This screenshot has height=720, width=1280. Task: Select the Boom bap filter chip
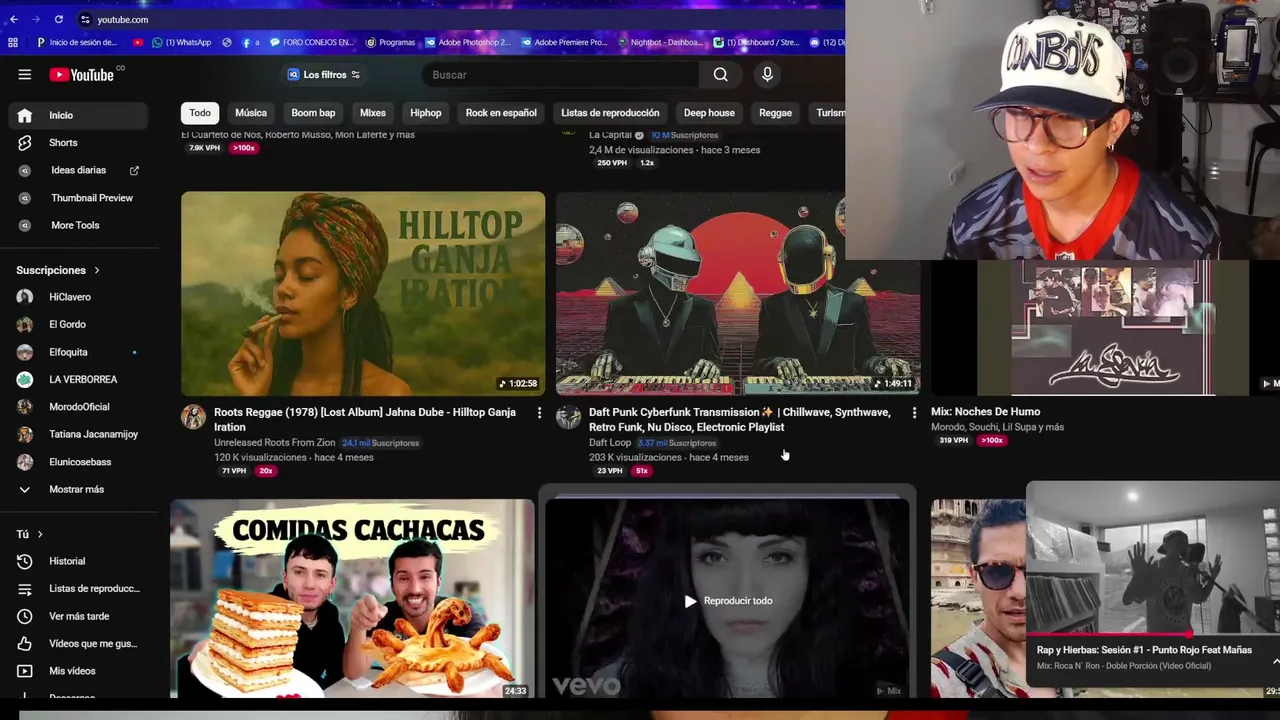coord(313,113)
